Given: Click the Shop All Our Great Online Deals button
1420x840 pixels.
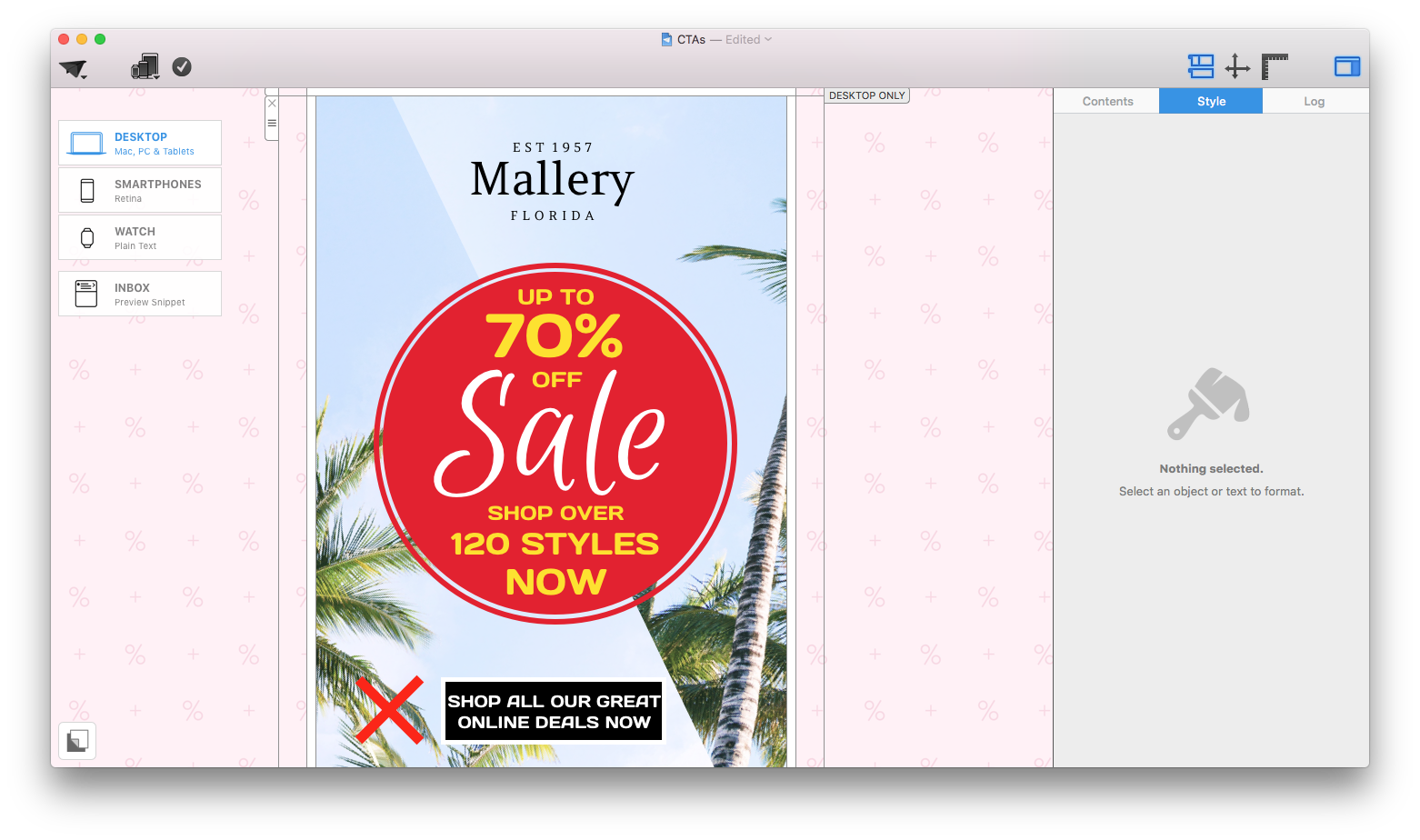Looking at the screenshot, I should pos(554,711).
